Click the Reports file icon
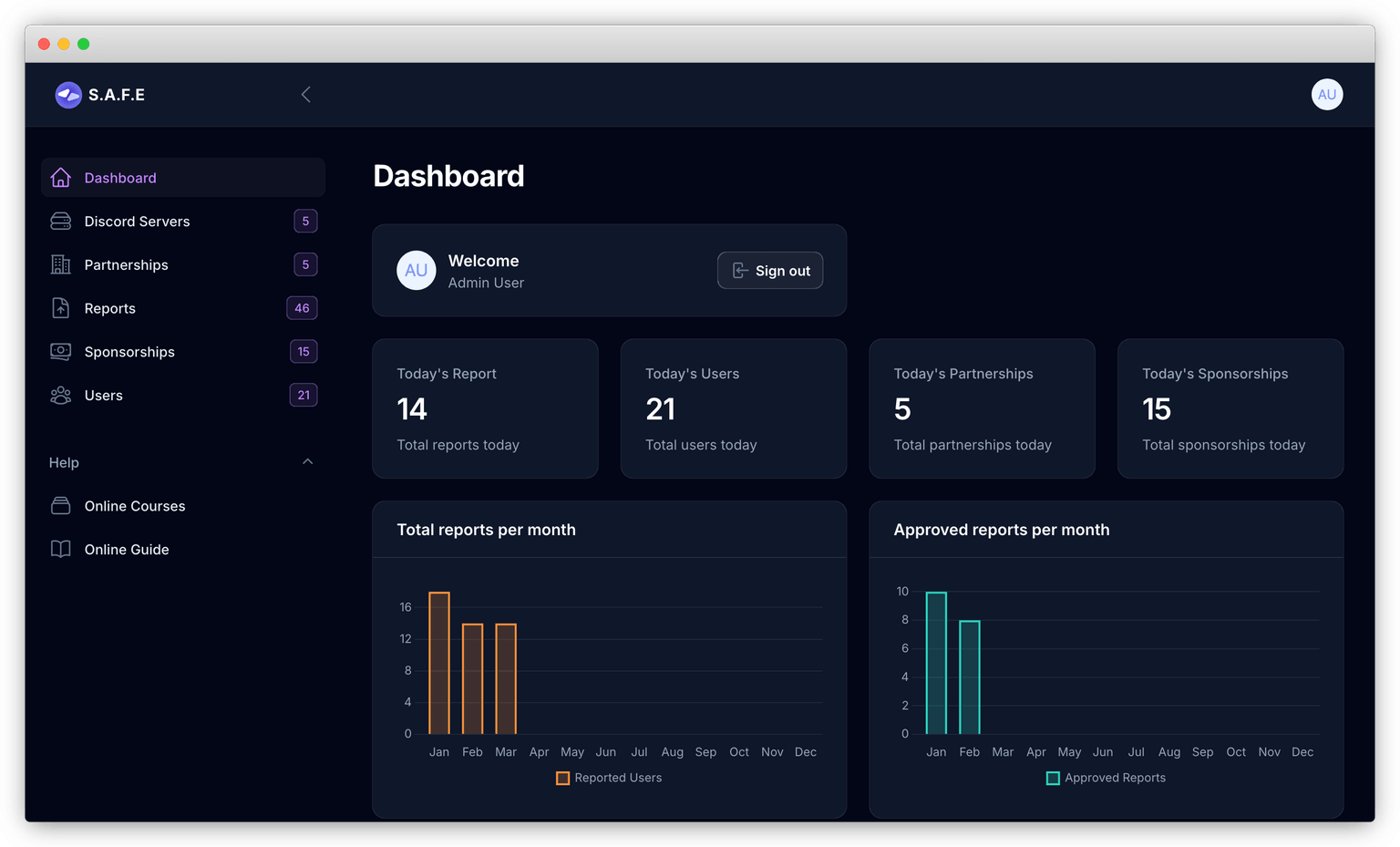The width and height of the screenshot is (1400, 847). (61, 308)
